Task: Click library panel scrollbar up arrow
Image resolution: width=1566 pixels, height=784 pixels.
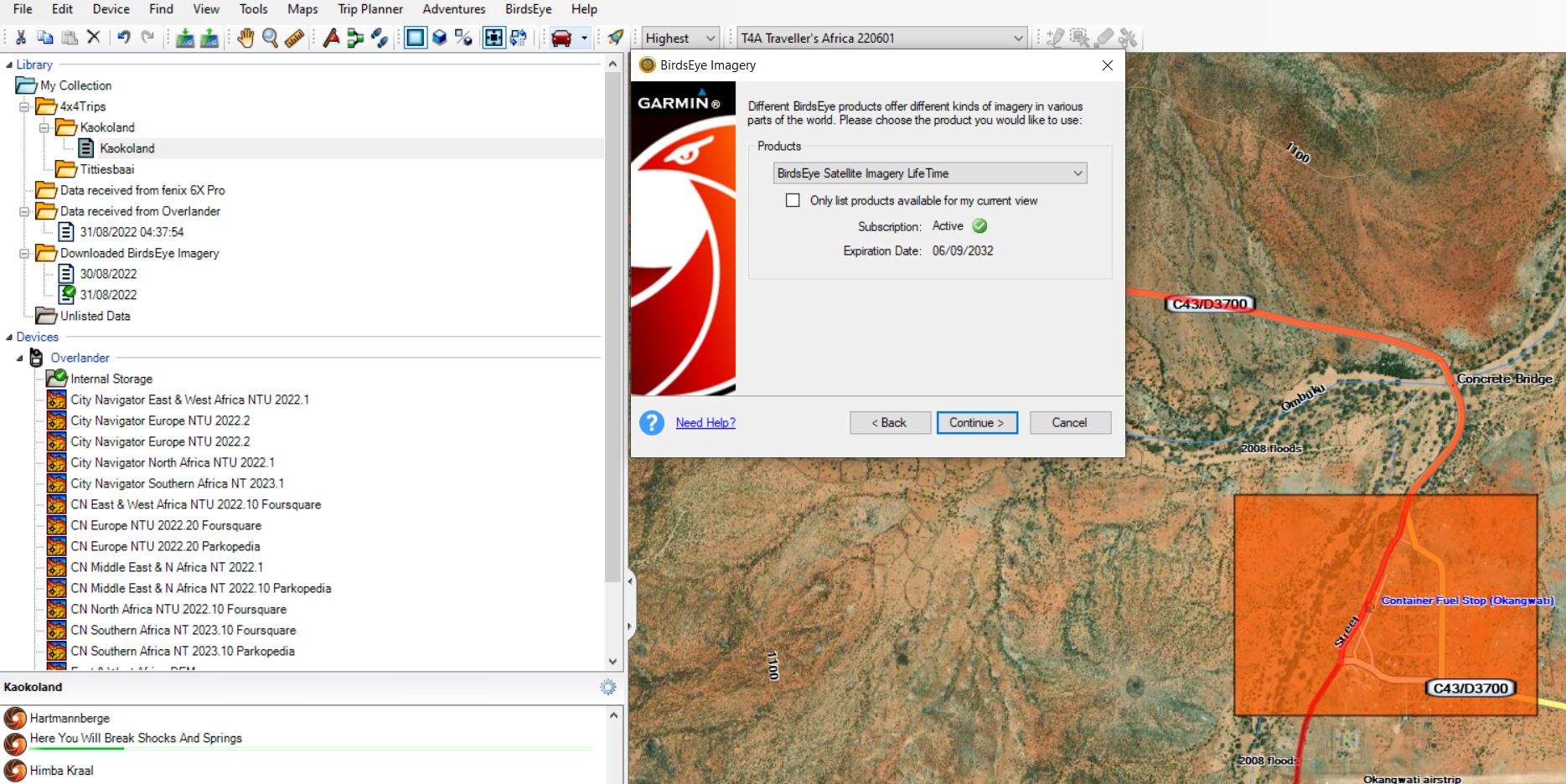Action: [x=612, y=64]
